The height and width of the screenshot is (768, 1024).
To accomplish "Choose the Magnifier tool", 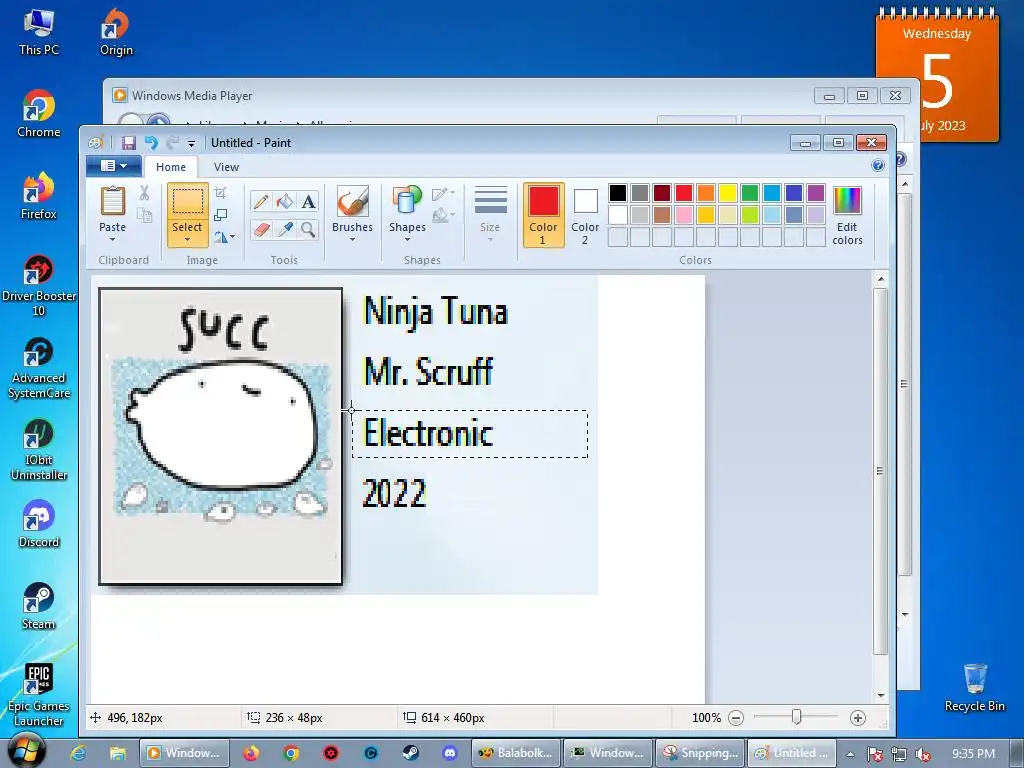I will click(x=308, y=229).
